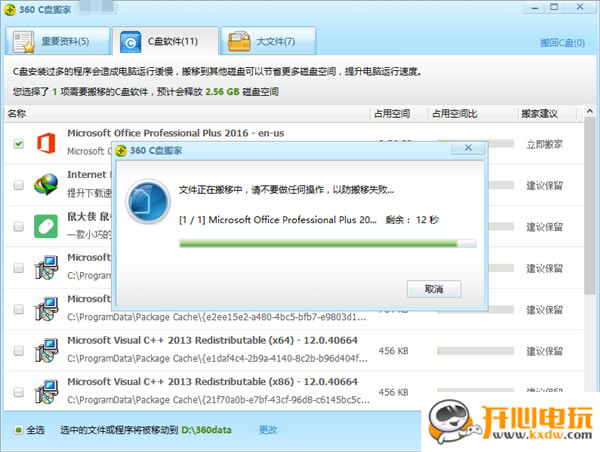Click the Microsoft Office Professional Plus 2016 title
600x452 pixels.
[x=176, y=133]
